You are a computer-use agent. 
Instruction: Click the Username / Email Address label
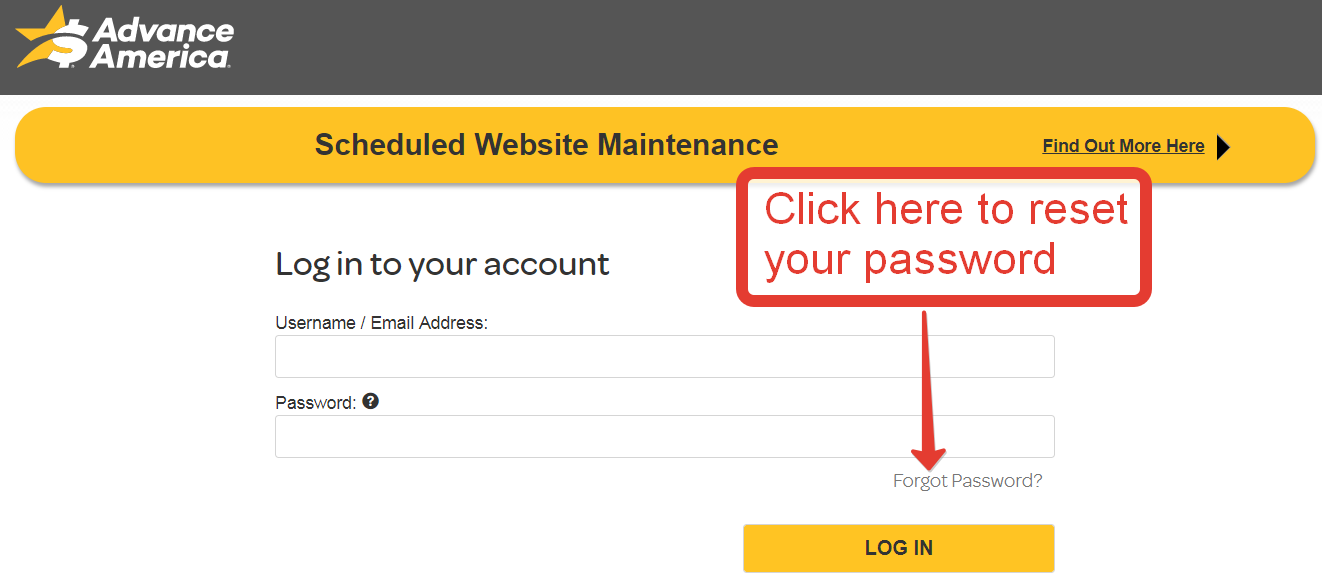tap(381, 323)
